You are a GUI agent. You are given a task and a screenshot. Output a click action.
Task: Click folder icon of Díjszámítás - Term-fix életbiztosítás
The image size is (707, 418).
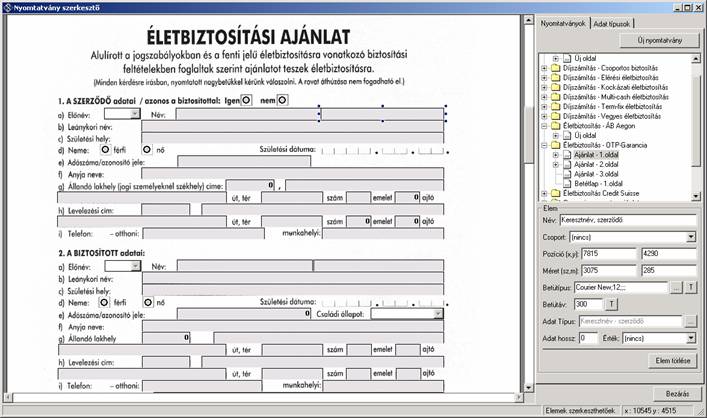click(556, 106)
